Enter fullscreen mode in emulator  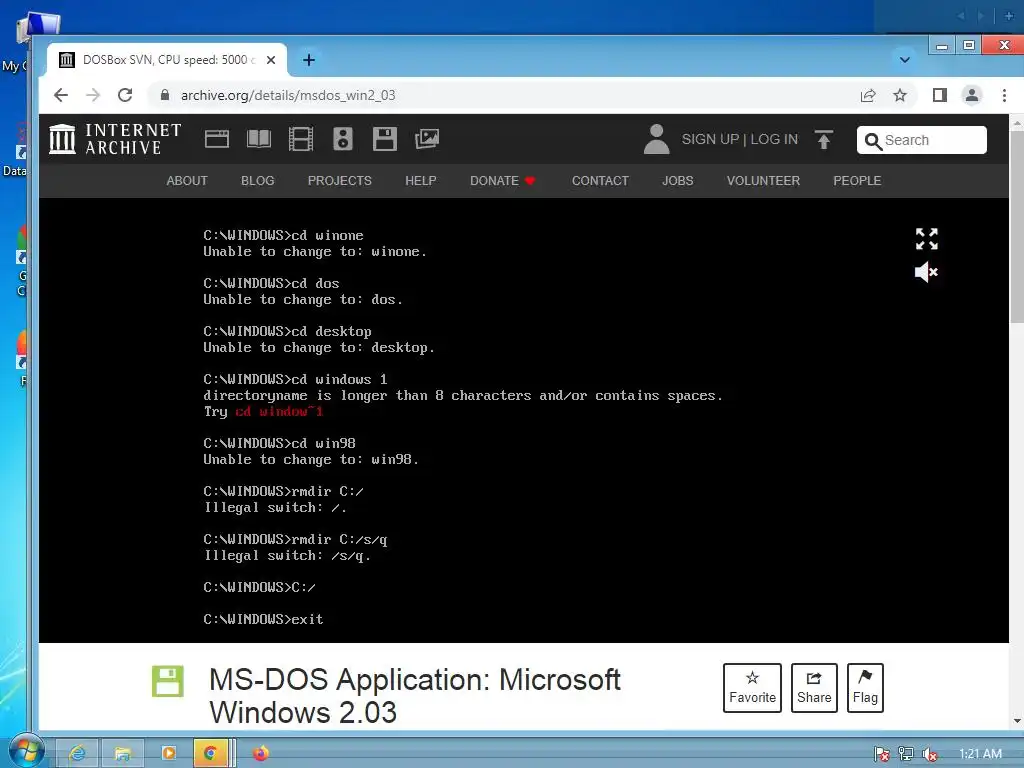click(x=926, y=239)
